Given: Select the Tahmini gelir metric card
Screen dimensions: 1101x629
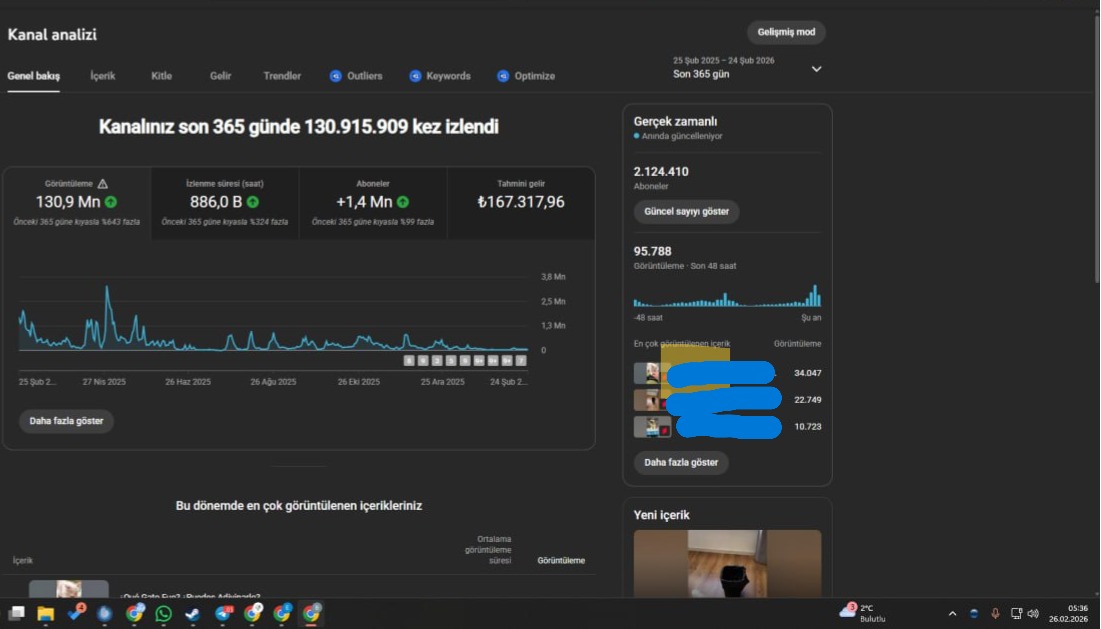Looking at the screenshot, I should point(520,202).
